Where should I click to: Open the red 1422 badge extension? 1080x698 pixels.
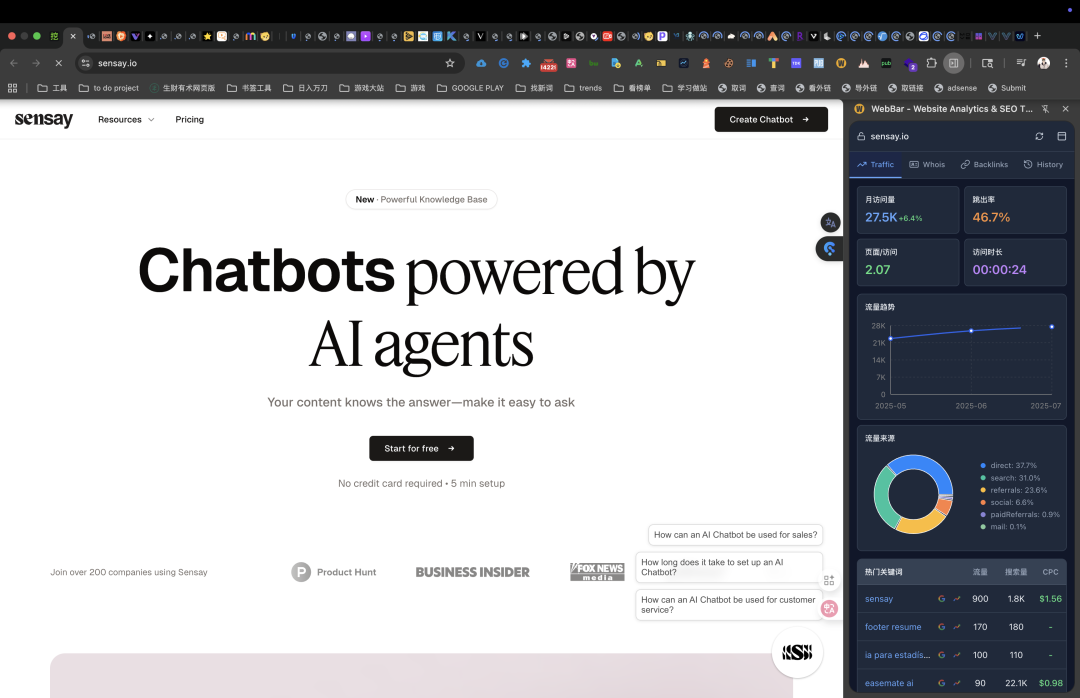[x=548, y=65]
